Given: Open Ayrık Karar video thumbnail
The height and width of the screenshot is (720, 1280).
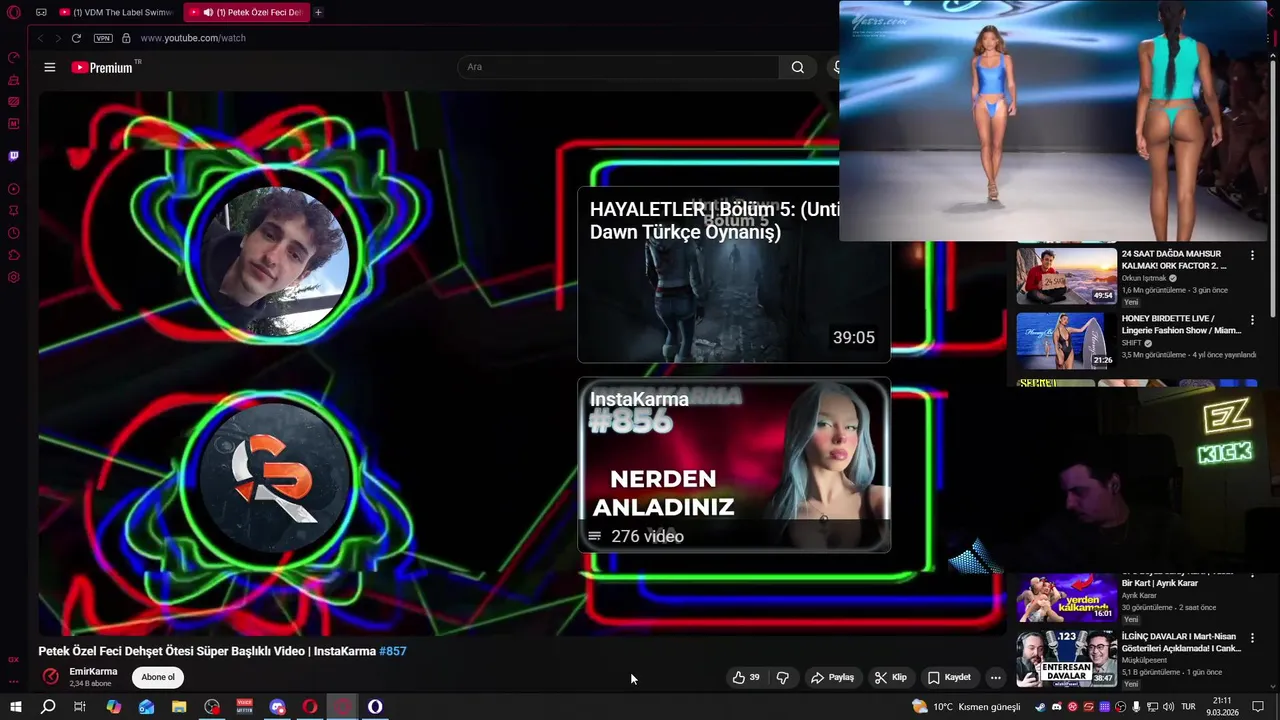Looking at the screenshot, I should tap(1066, 598).
